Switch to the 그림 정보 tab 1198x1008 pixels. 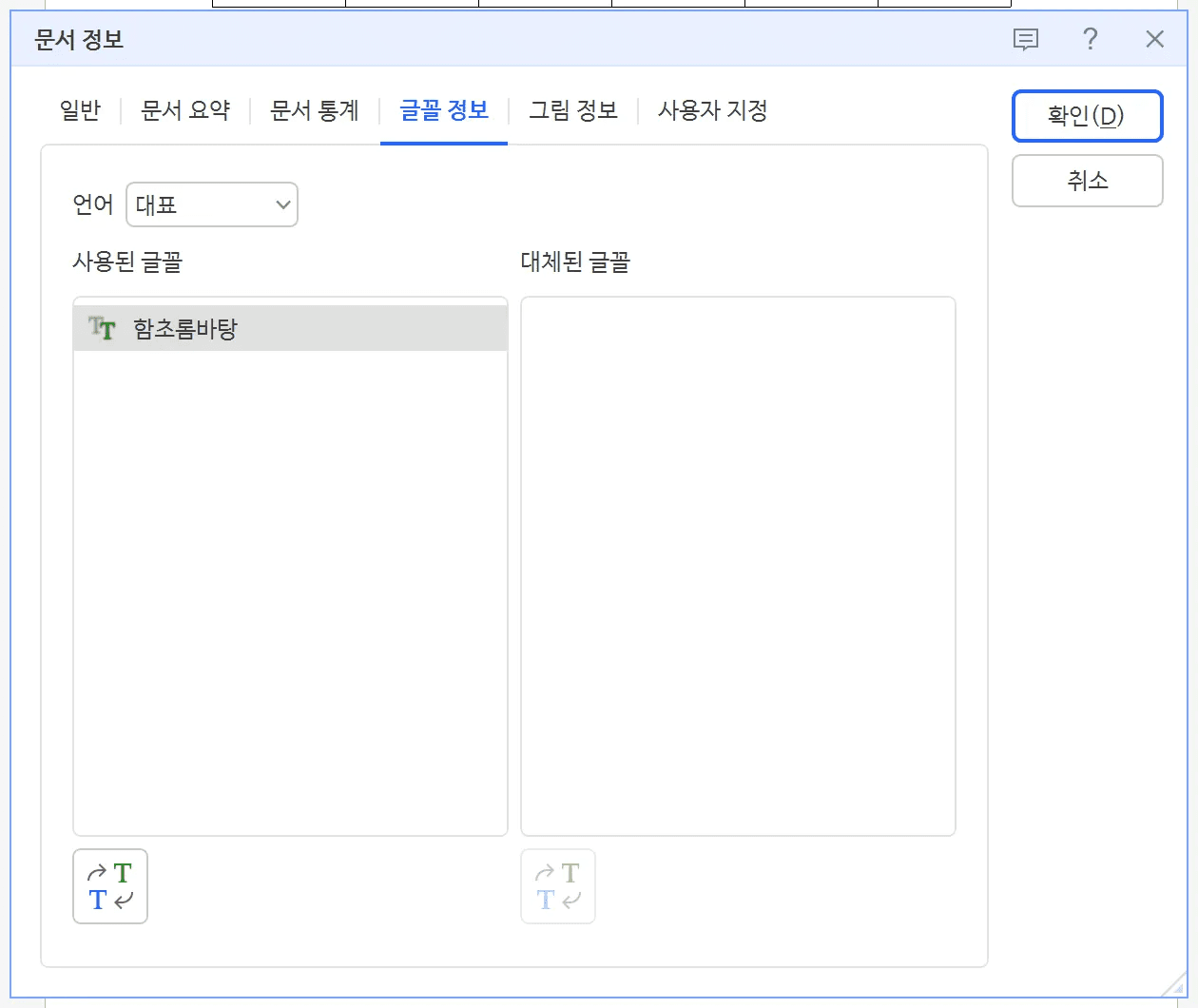coord(572,110)
